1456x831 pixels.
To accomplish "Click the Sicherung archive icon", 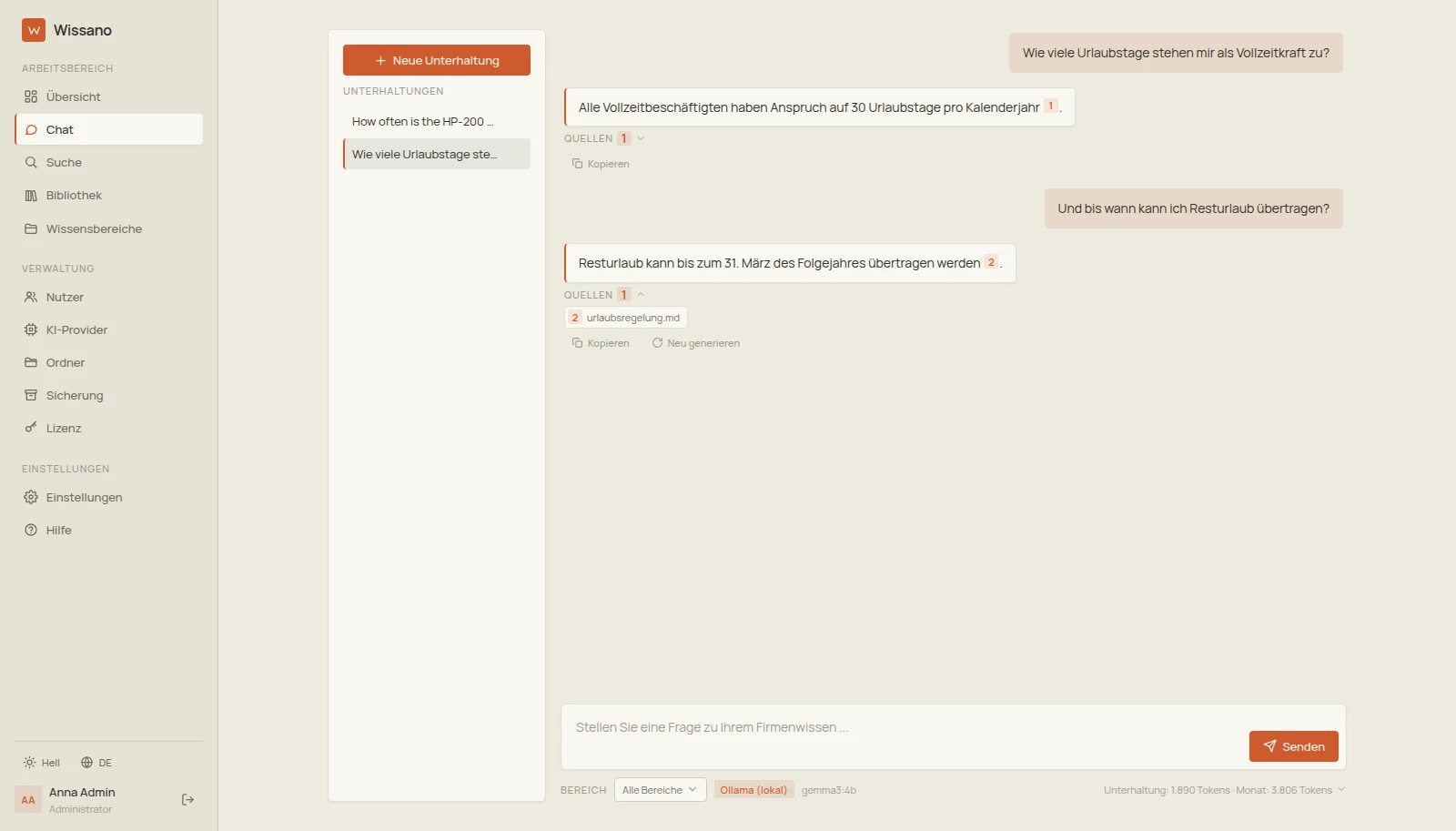I will [31, 395].
